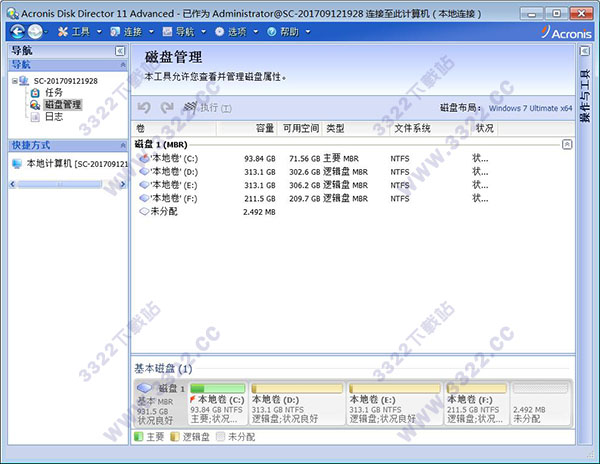The height and width of the screenshot is (464, 600).
Task: Select 日志 in the navigation tree
Action: point(54,117)
